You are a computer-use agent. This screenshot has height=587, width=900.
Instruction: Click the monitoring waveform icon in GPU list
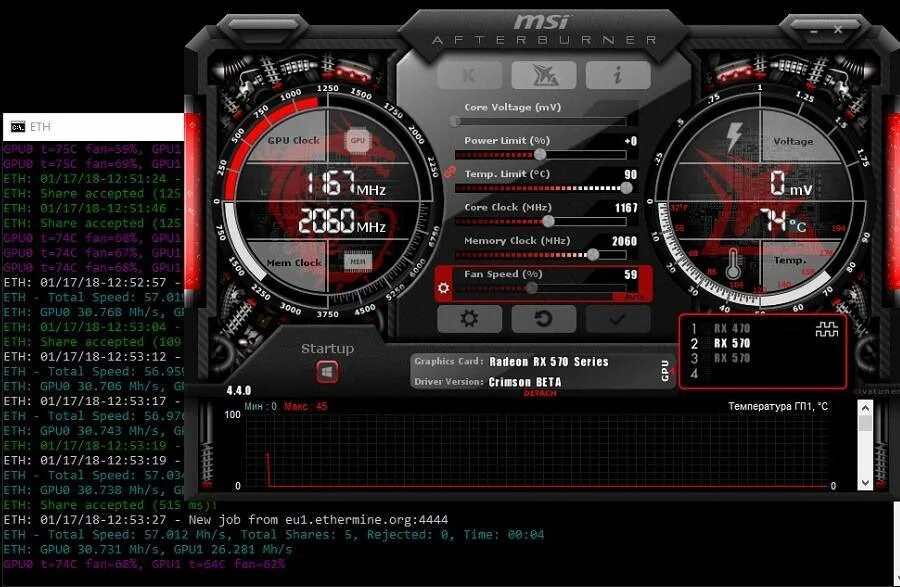(827, 329)
